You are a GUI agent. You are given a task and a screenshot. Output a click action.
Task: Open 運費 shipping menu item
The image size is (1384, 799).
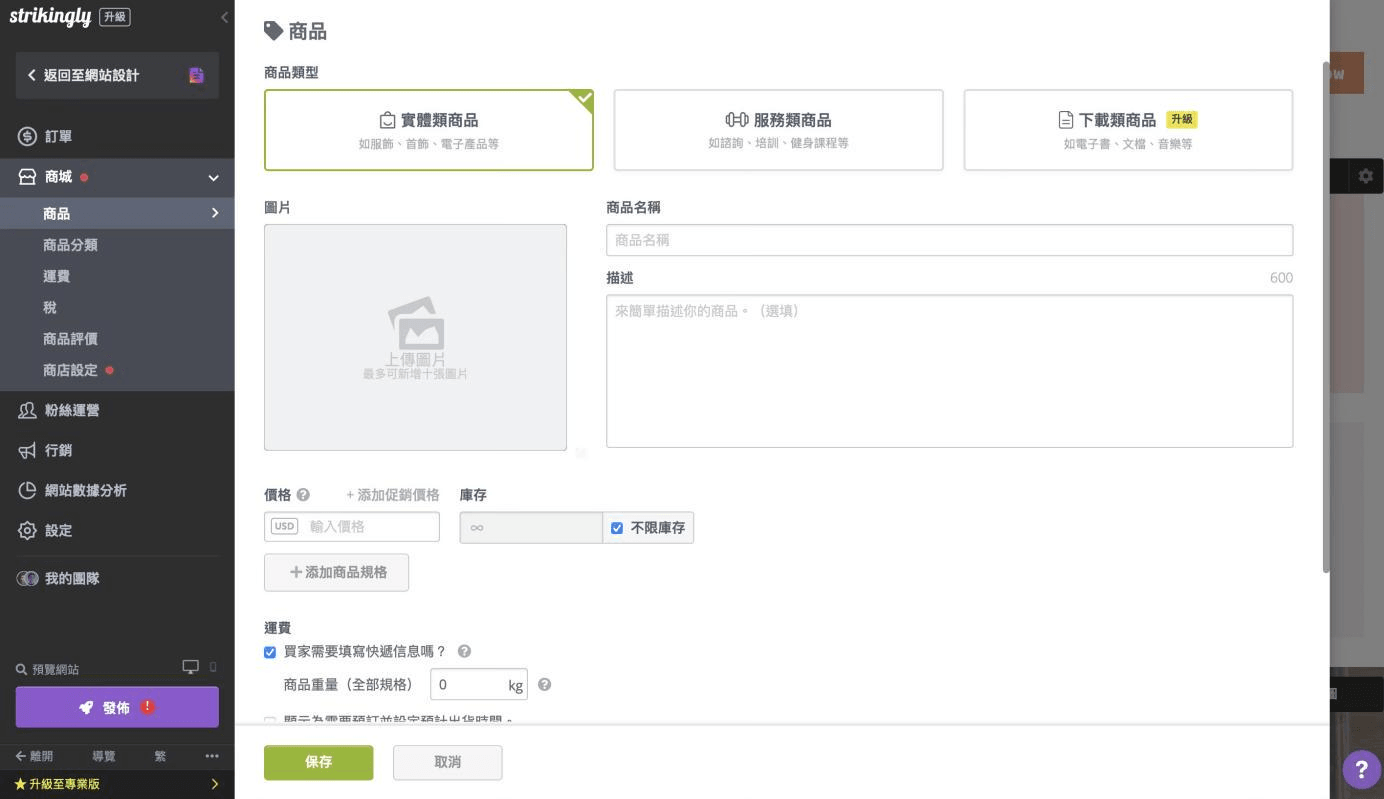click(57, 276)
